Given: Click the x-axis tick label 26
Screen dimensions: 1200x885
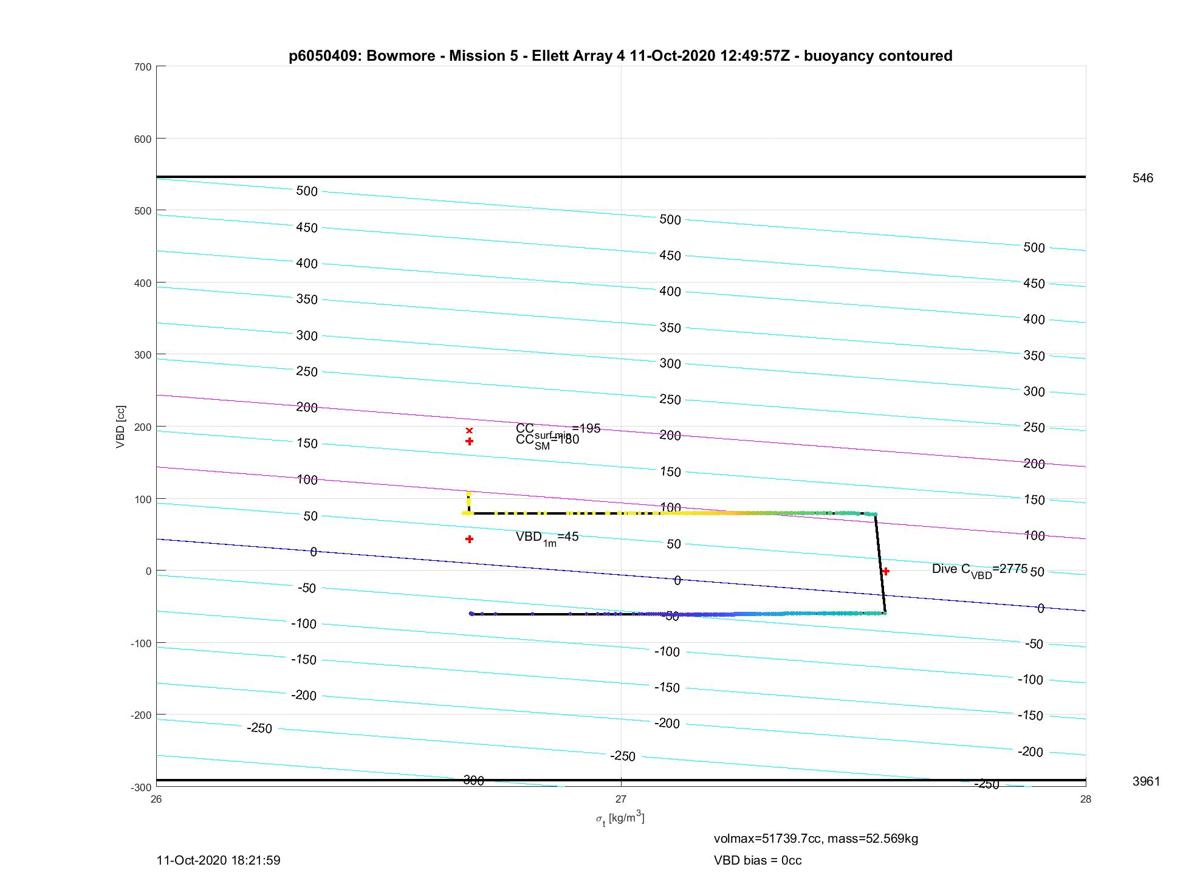Looking at the screenshot, I should pos(156,798).
